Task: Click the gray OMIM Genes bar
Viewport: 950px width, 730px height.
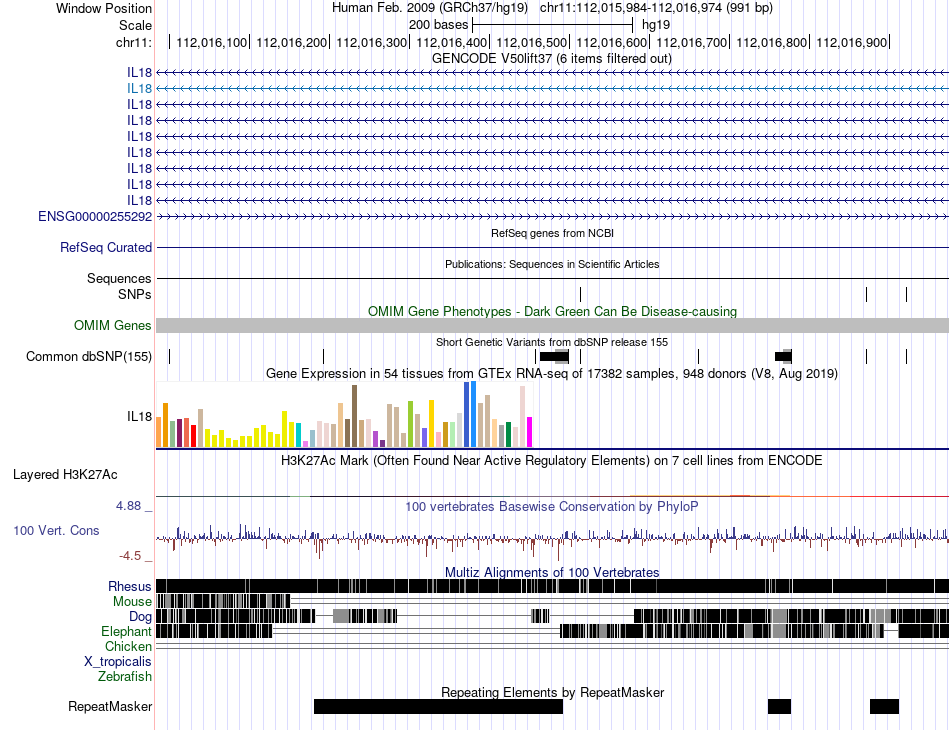Action: click(552, 325)
